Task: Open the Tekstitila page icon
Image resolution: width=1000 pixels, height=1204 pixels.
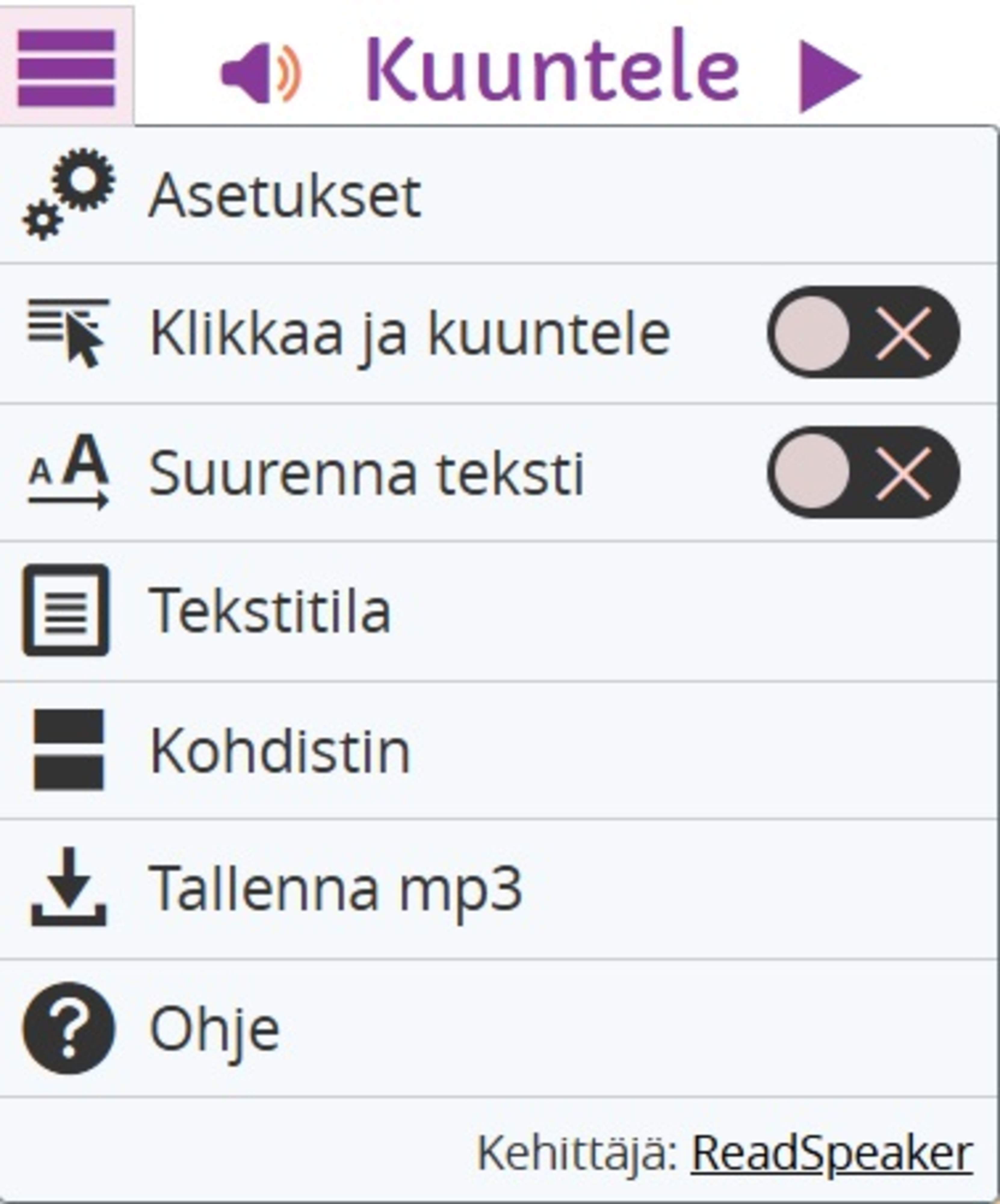Action: pyautogui.click(x=66, y=610)
